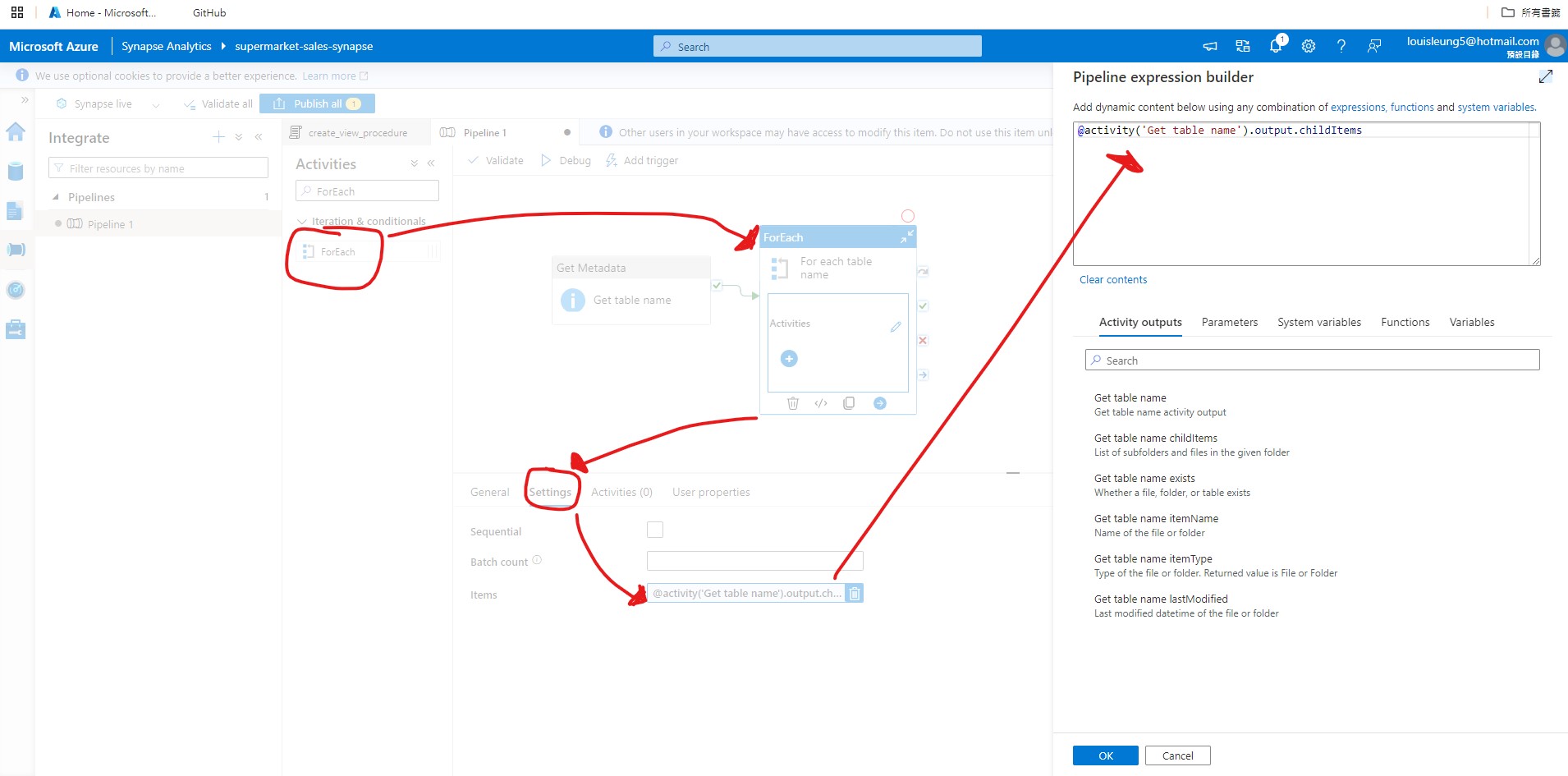
Task: Open the Monitor hub icon
Action: click(x=16, y=289)
